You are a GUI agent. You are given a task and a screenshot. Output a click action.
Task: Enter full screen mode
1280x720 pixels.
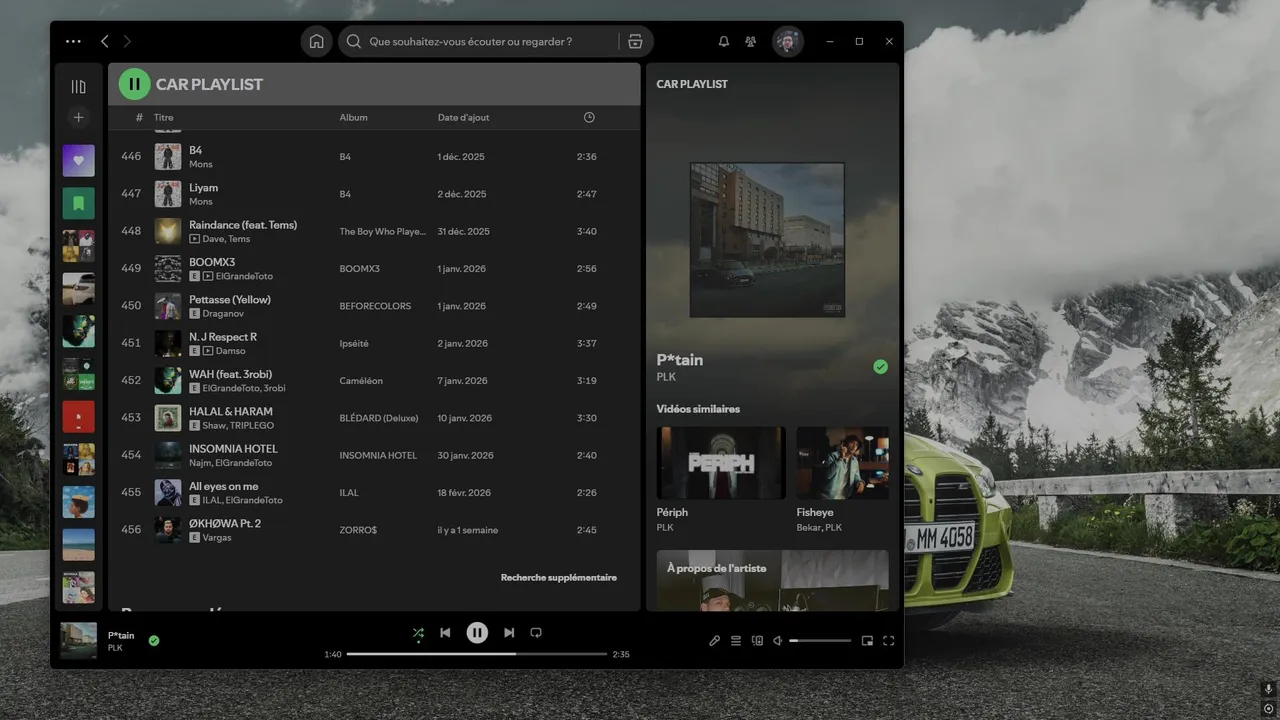888,641
